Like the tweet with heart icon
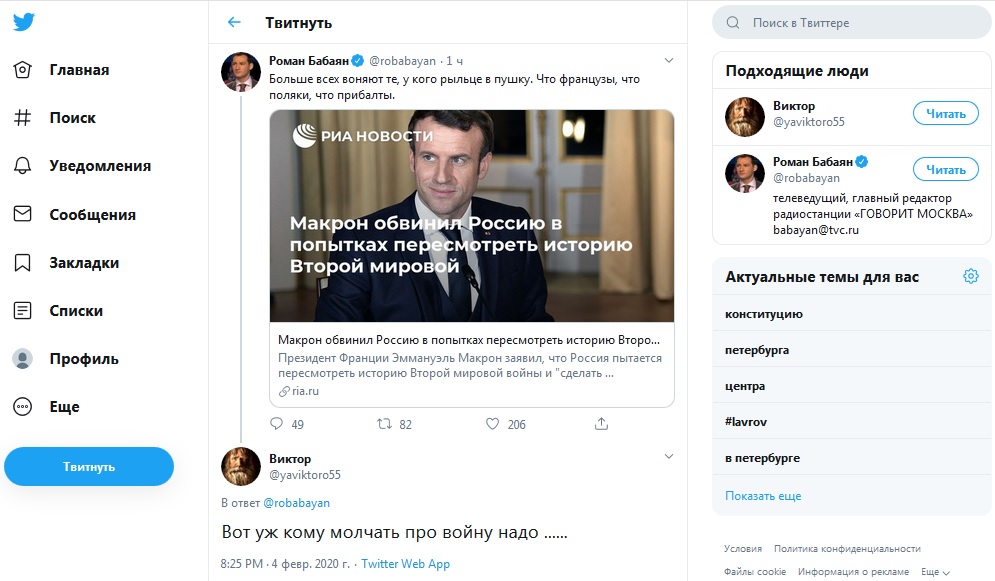995x581 pixels. [492, 424]
